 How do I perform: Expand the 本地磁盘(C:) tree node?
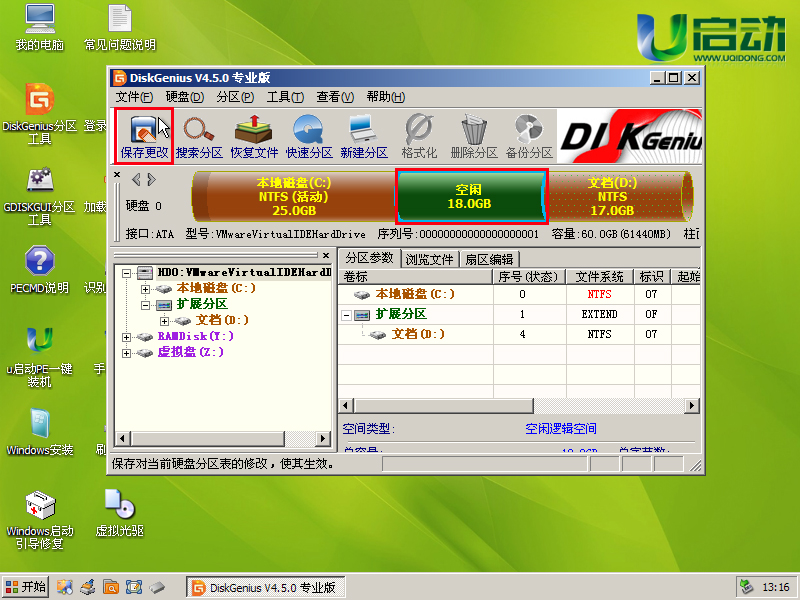(x=146, y=289)
